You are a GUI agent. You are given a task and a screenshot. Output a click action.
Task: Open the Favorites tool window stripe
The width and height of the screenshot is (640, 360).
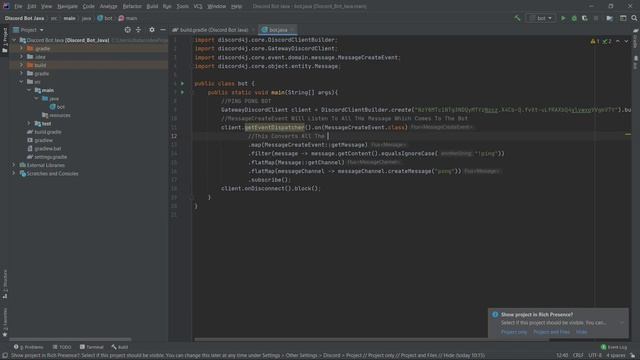4,322
